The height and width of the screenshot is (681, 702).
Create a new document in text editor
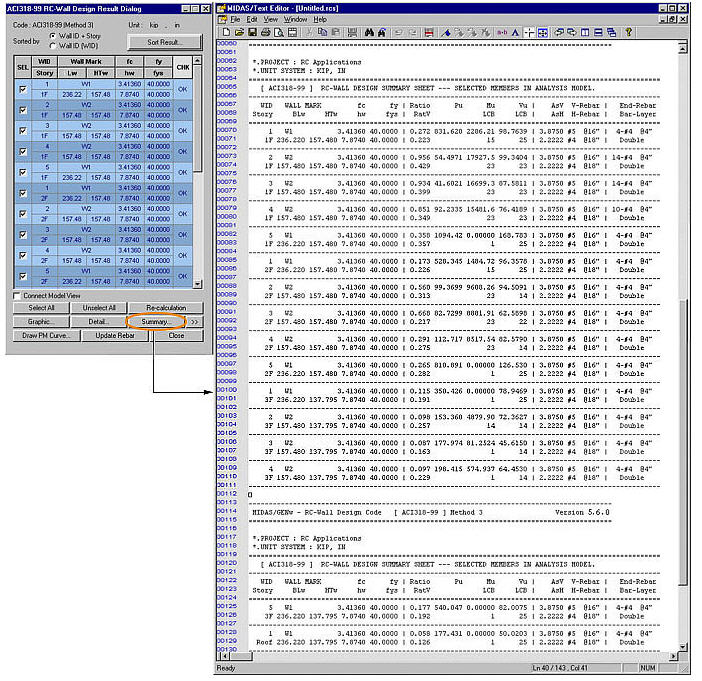[227, 32]
